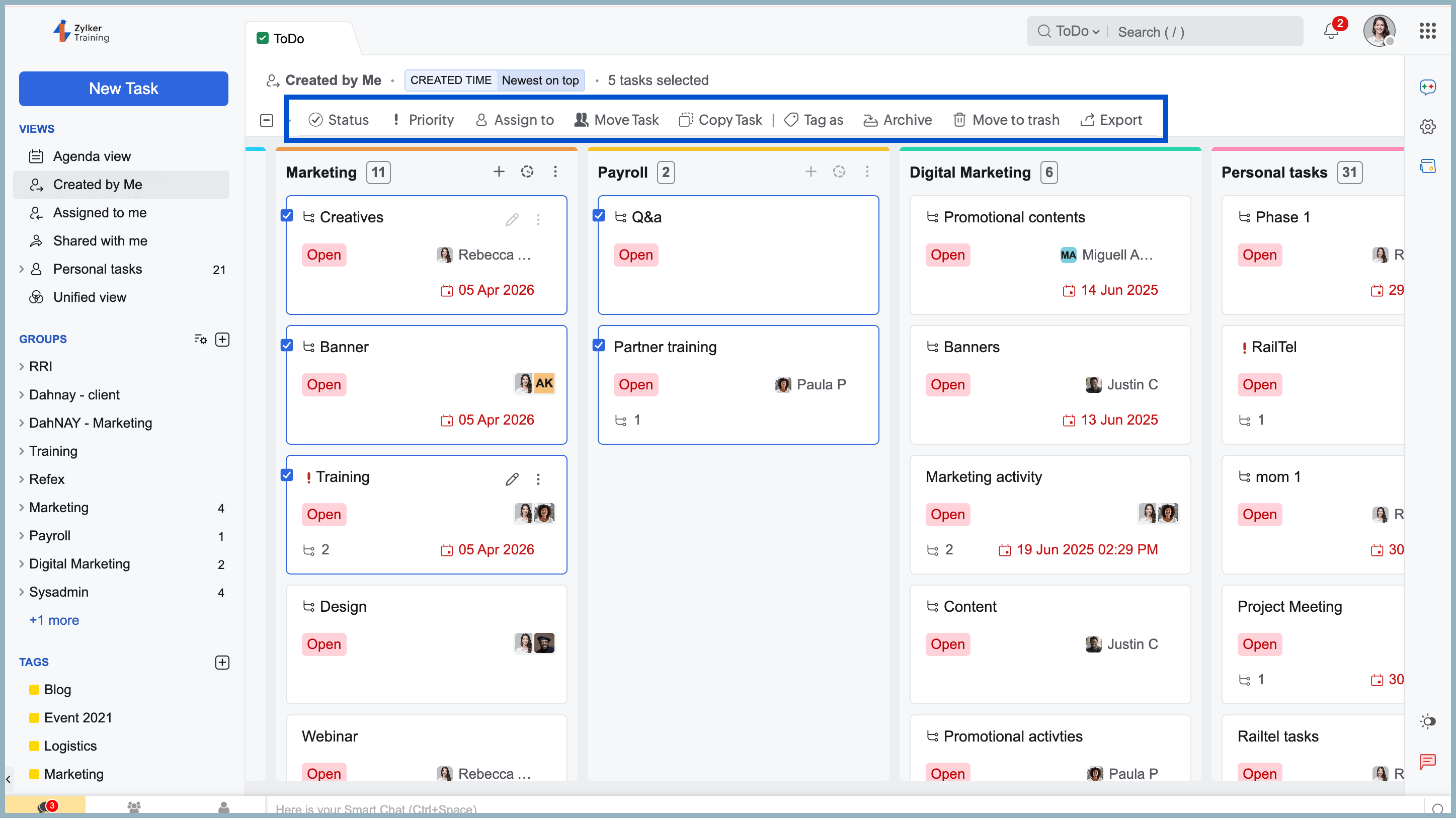Open the ToDo search scope dropdown

tap(1077, 31)
